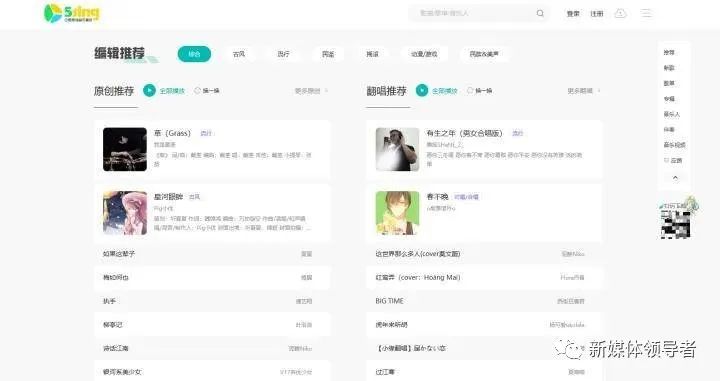Viewport: 720px width, 381px height.
Task: Open cover photo of 有生之年 song
Action: coord(397,149)
